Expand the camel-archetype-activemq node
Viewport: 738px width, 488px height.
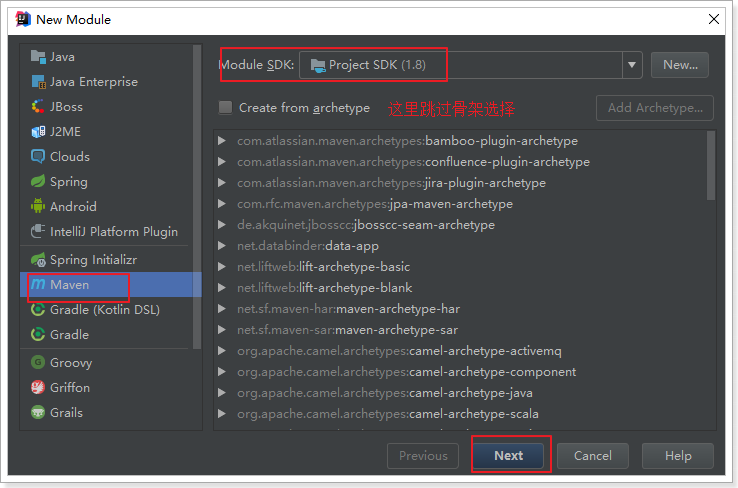point(222,351)
